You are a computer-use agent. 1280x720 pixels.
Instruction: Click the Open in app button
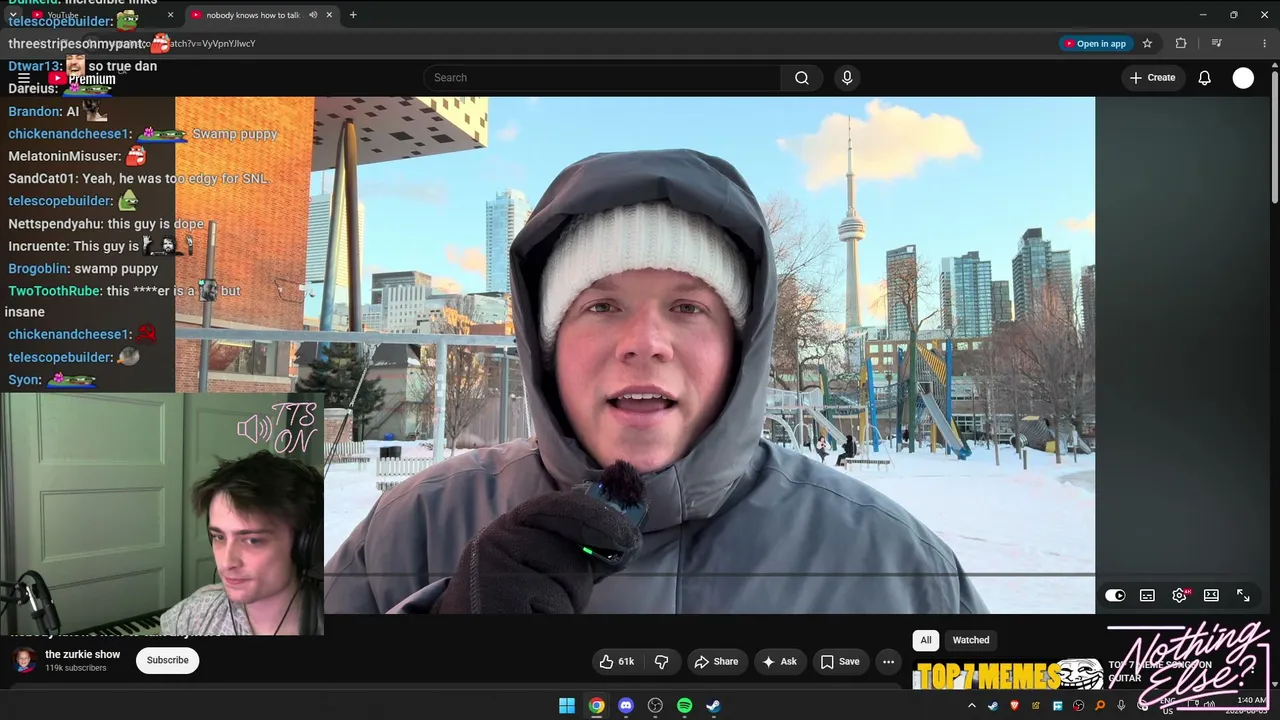coord(1095,44)
